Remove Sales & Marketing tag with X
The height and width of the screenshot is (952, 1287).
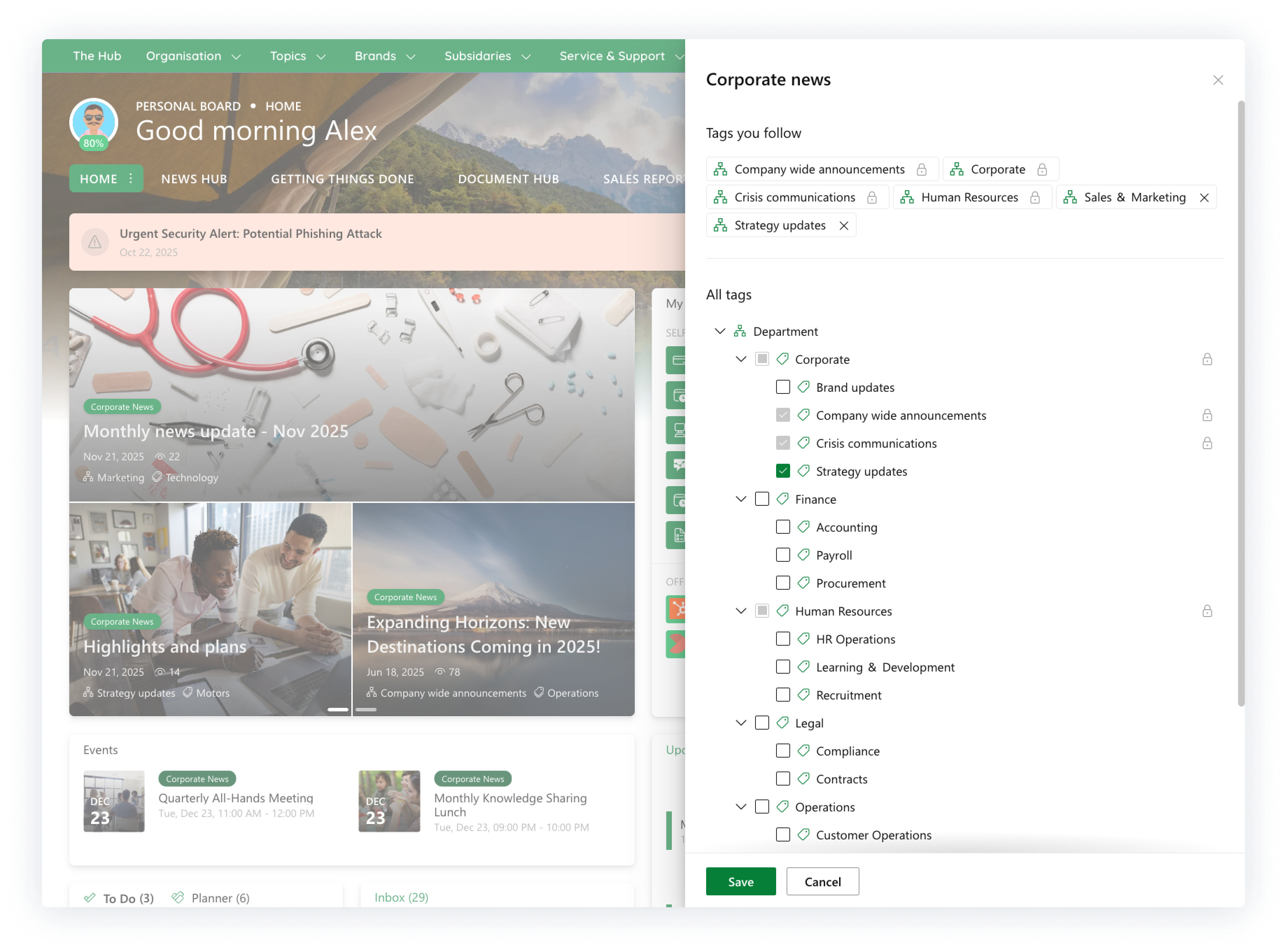pos(1204,198)
